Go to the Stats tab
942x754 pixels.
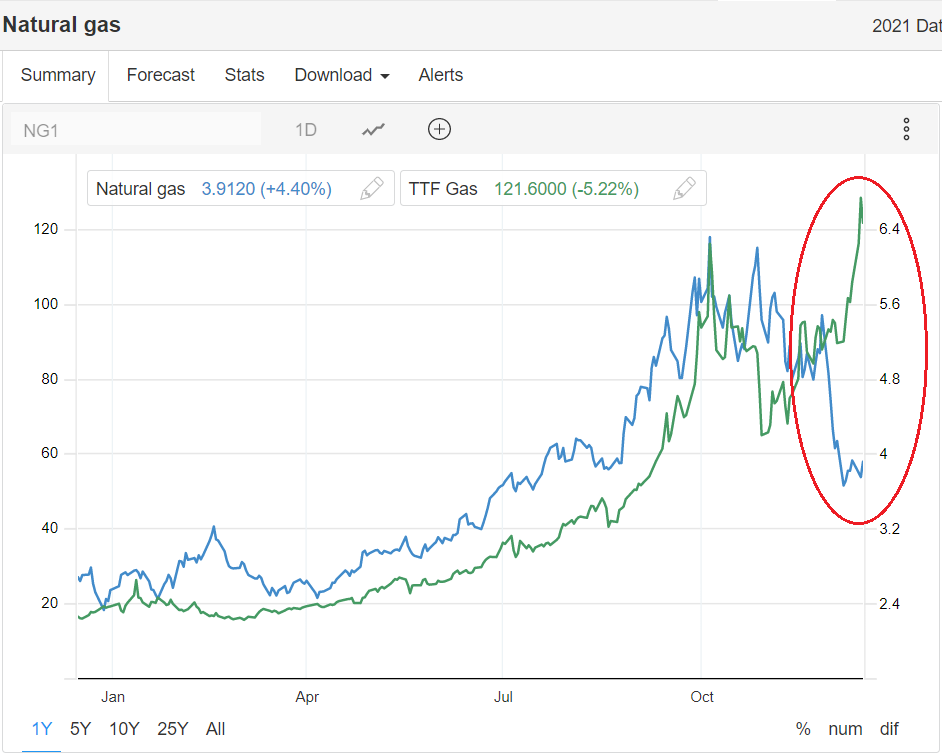click(x=244, y=75)
